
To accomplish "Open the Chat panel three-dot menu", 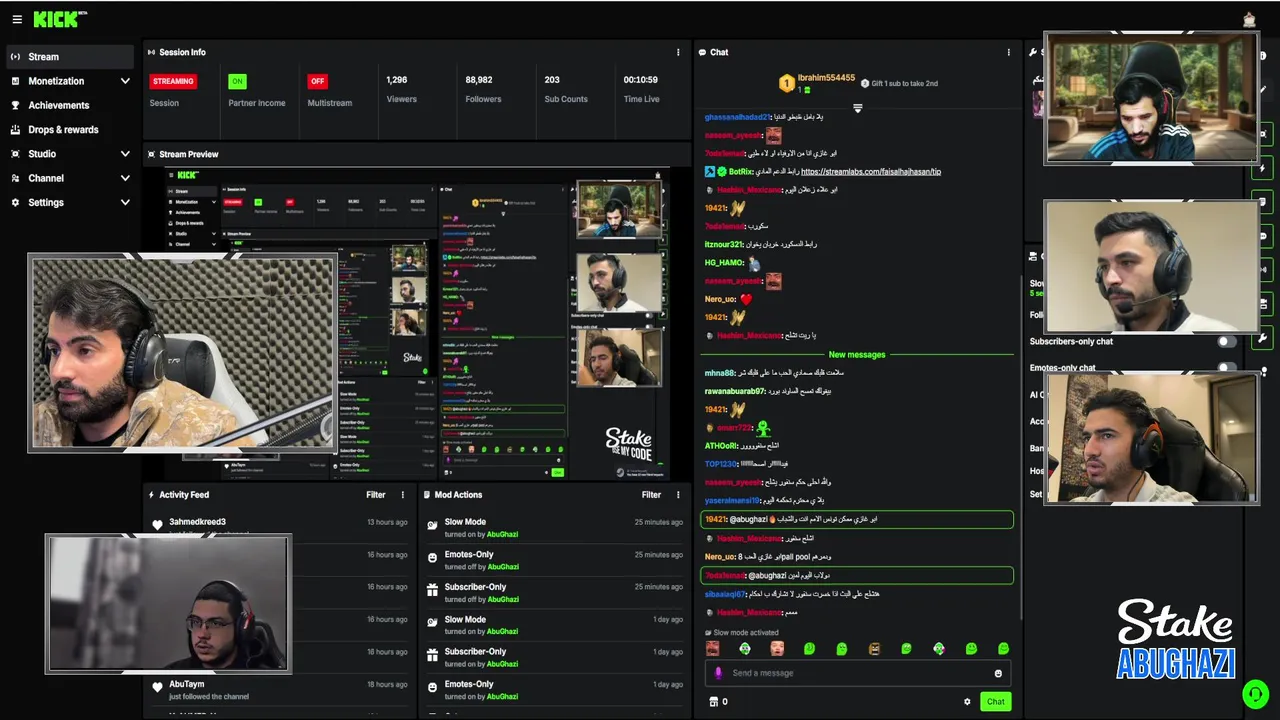I will [1008, 52].
